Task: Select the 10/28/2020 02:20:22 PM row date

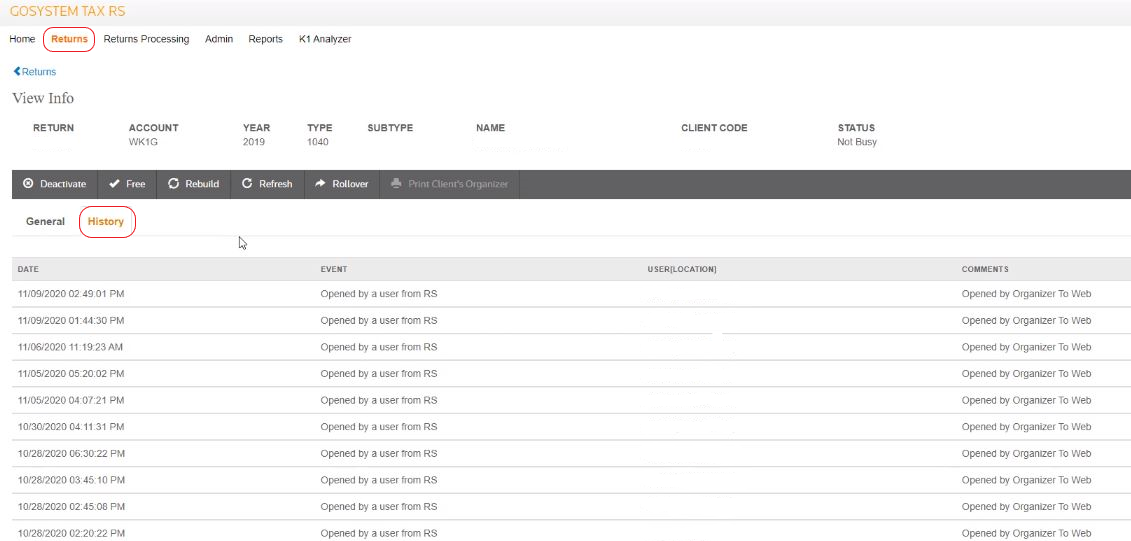Action: click(71, 533)
